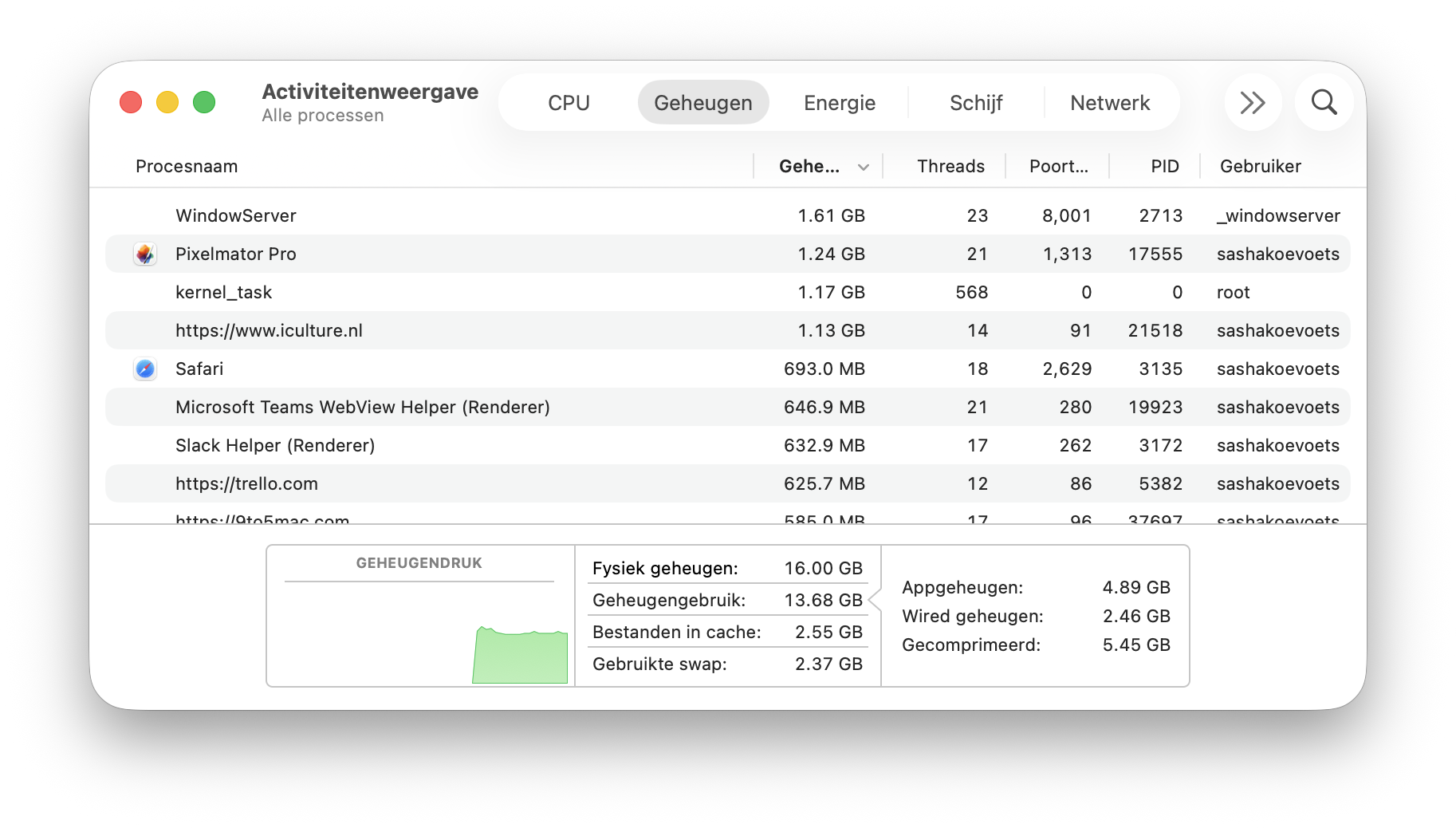The image size is (1456, 828).
Task: Click the Safari compass icon
Action: point(145,369)
